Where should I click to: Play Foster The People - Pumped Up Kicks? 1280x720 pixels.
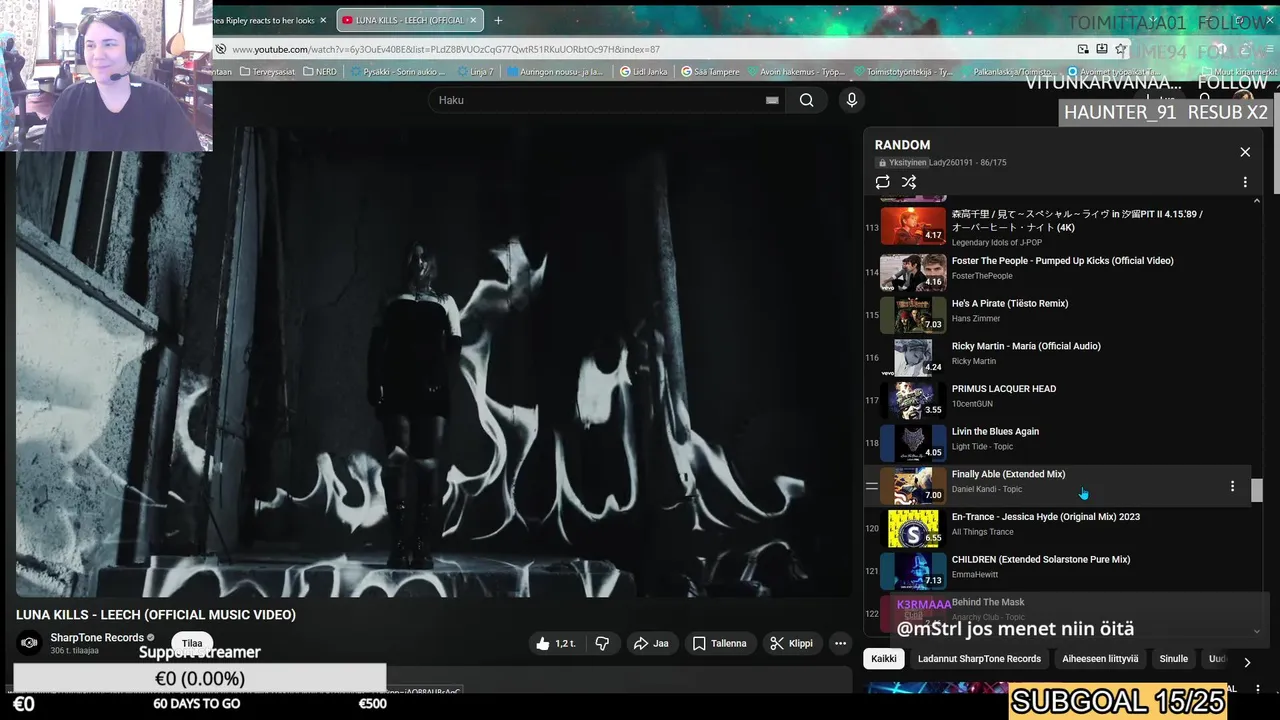[x=1062, y=261]
